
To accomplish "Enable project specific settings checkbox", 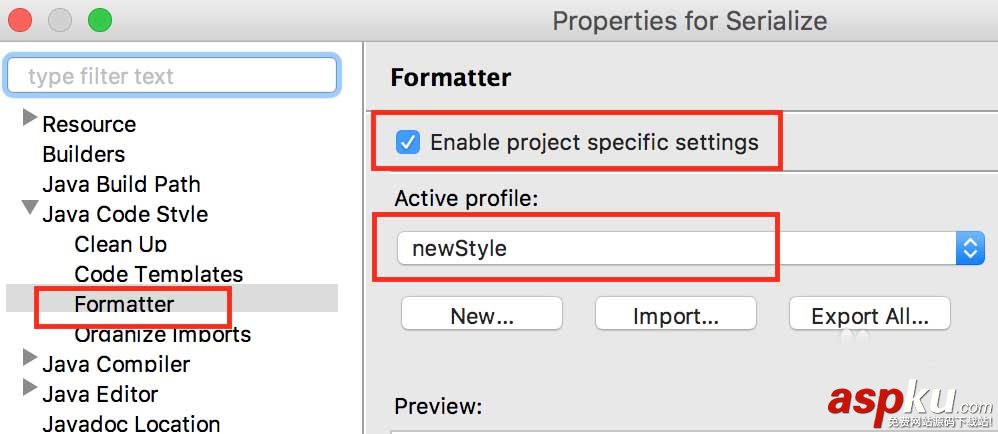I will point(408,142).
